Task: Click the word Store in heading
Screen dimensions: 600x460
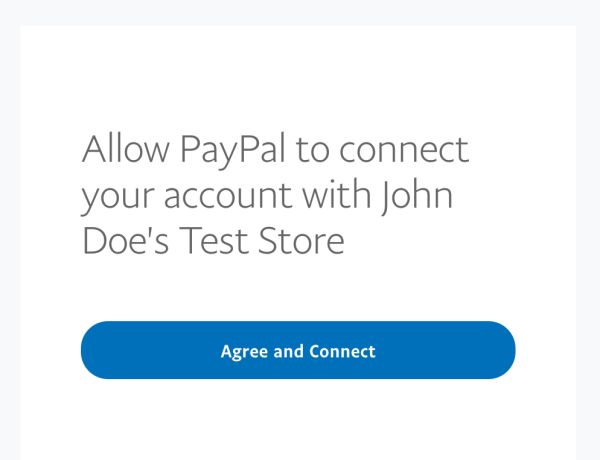Action: (x=302, y=241)
